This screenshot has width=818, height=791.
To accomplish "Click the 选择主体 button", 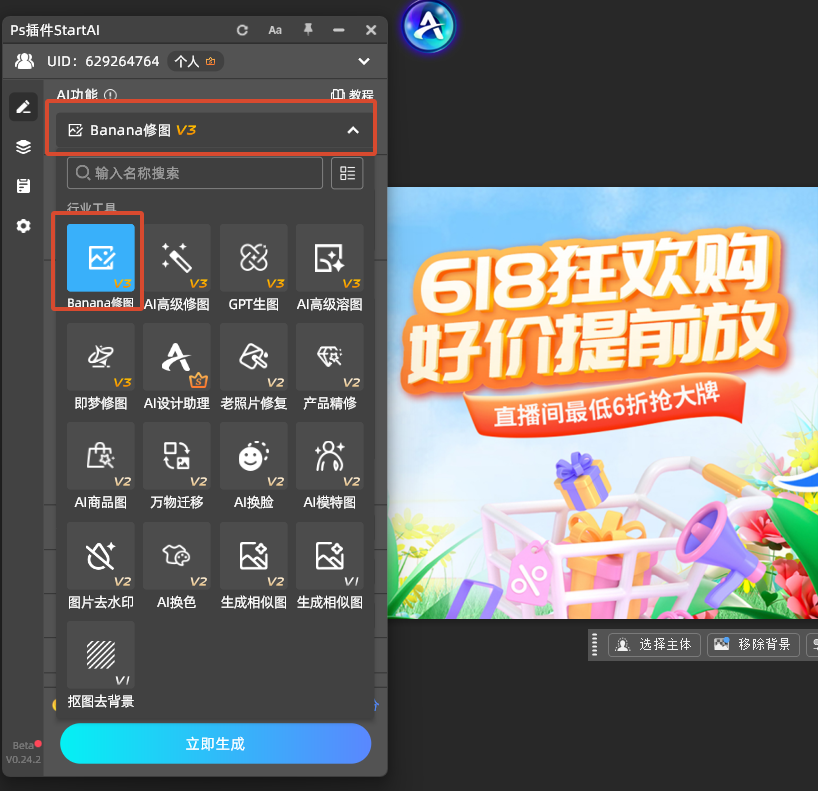I will click(x=654, y=645).
